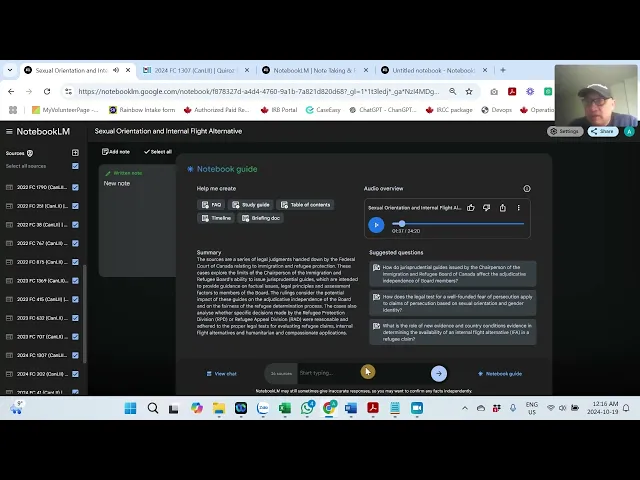Screen dimensions: 640x480
Task: Switch to View chat
Action: 221,374
